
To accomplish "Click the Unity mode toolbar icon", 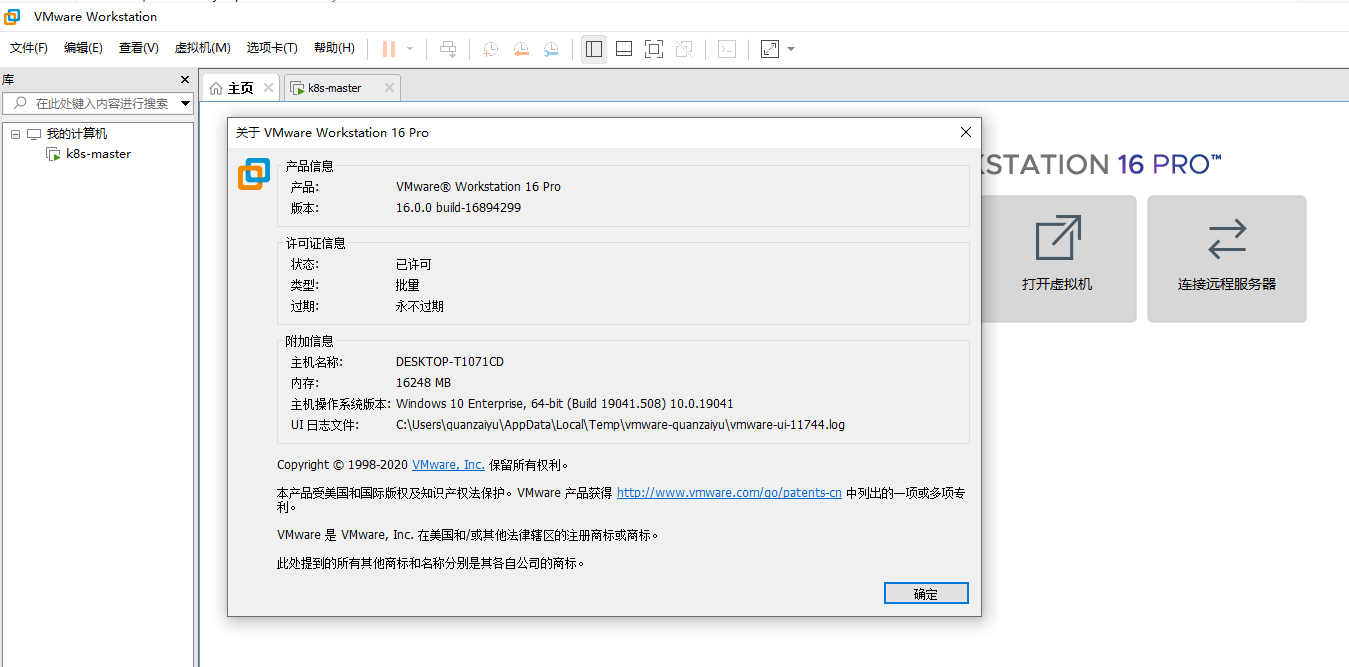I will [x=684, y=49].
